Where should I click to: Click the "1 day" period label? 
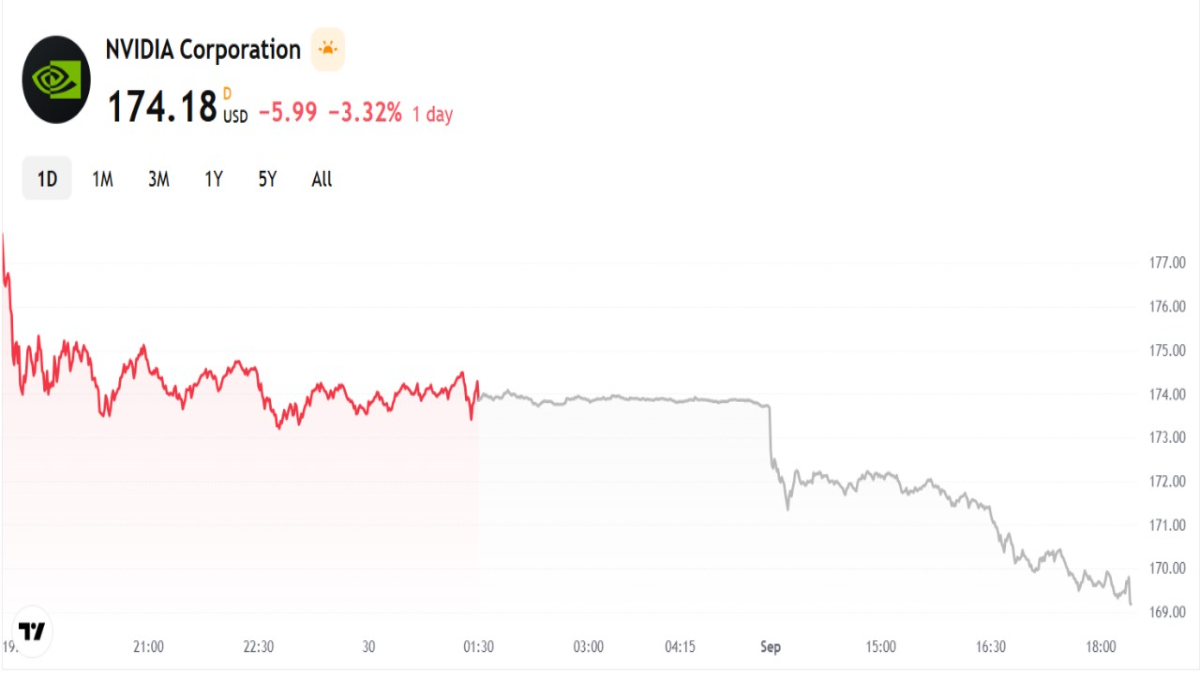click(432, 114)
